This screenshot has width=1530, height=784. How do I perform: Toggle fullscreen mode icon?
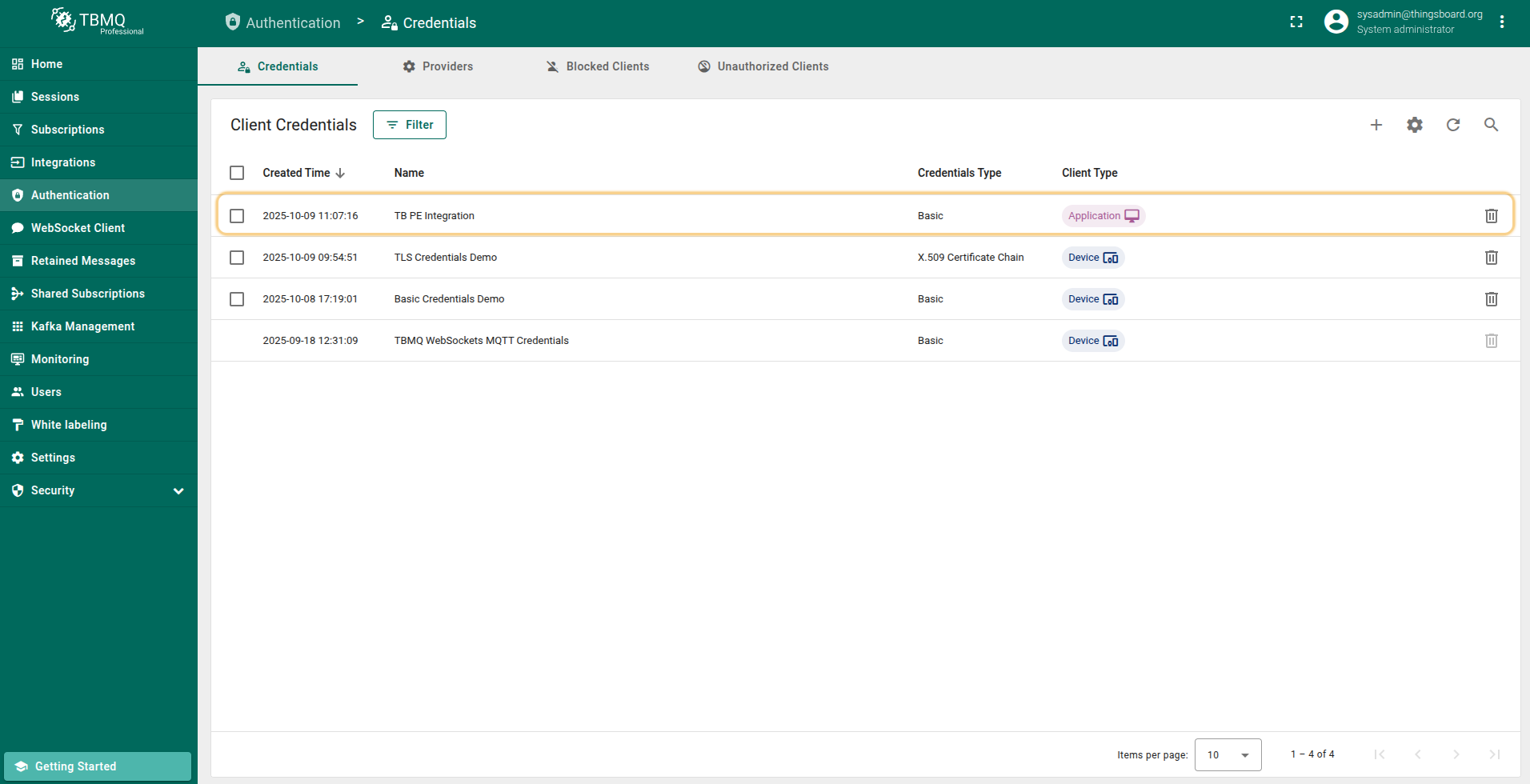point(1296,22)
